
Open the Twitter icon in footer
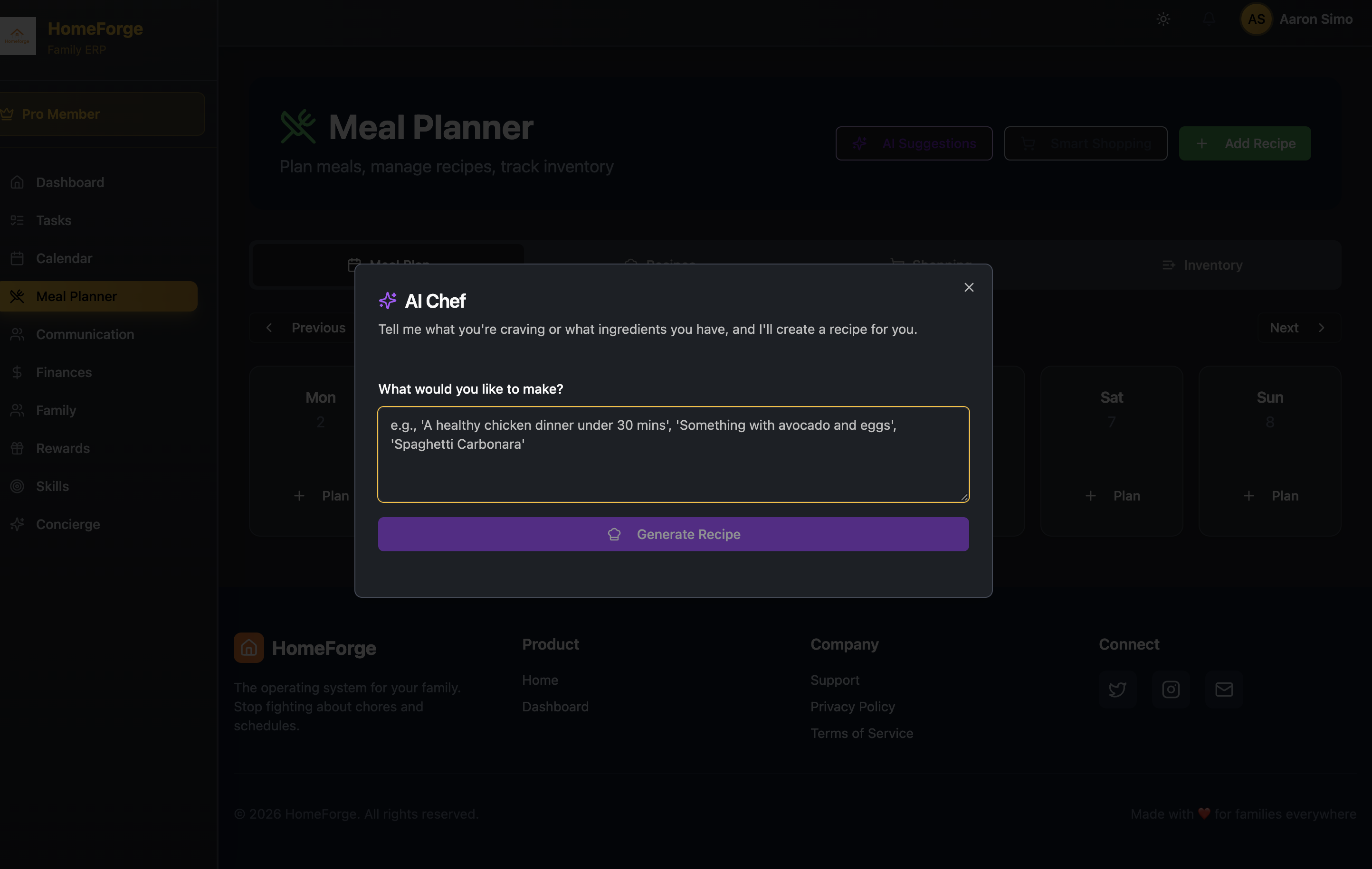[x=1117, y=690]
